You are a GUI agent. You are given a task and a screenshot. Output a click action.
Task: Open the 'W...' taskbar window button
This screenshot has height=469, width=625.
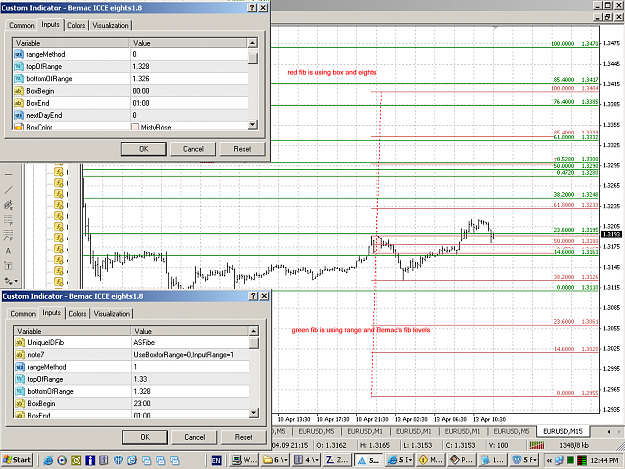click(x=245, y=460)
